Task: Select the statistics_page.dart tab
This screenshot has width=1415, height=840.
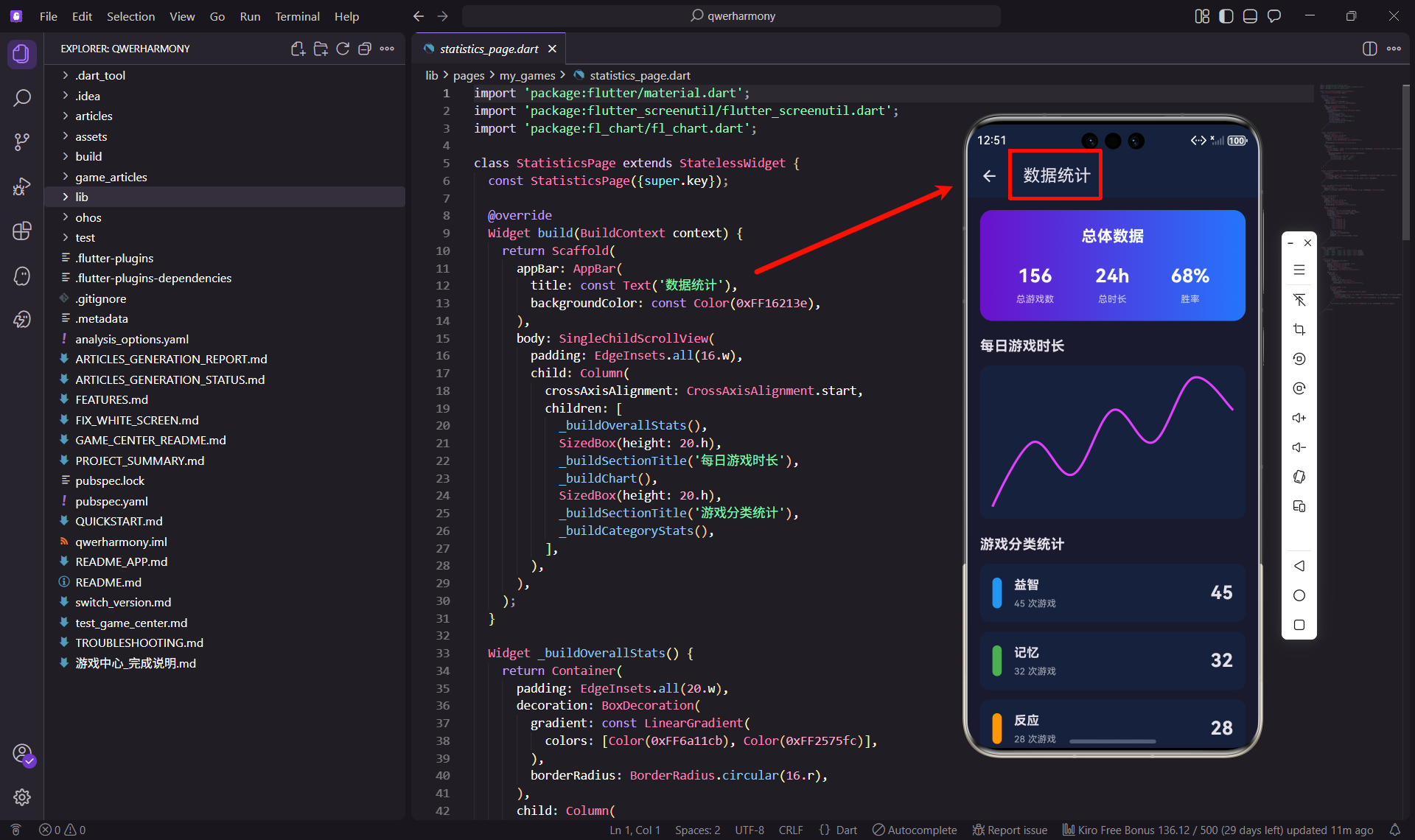Action: point(488,49)
